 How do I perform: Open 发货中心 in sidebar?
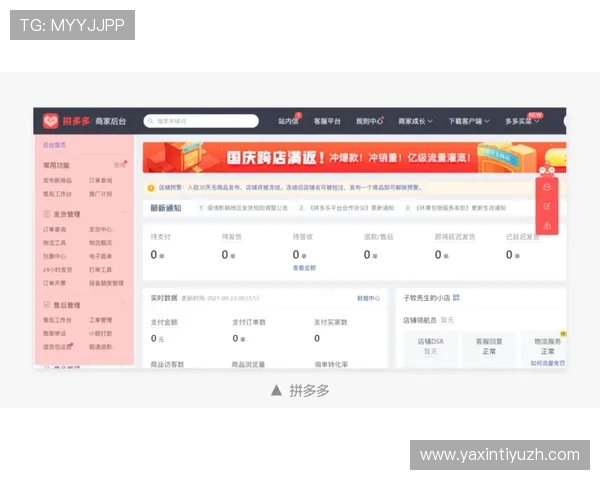(x=101, y=229)
